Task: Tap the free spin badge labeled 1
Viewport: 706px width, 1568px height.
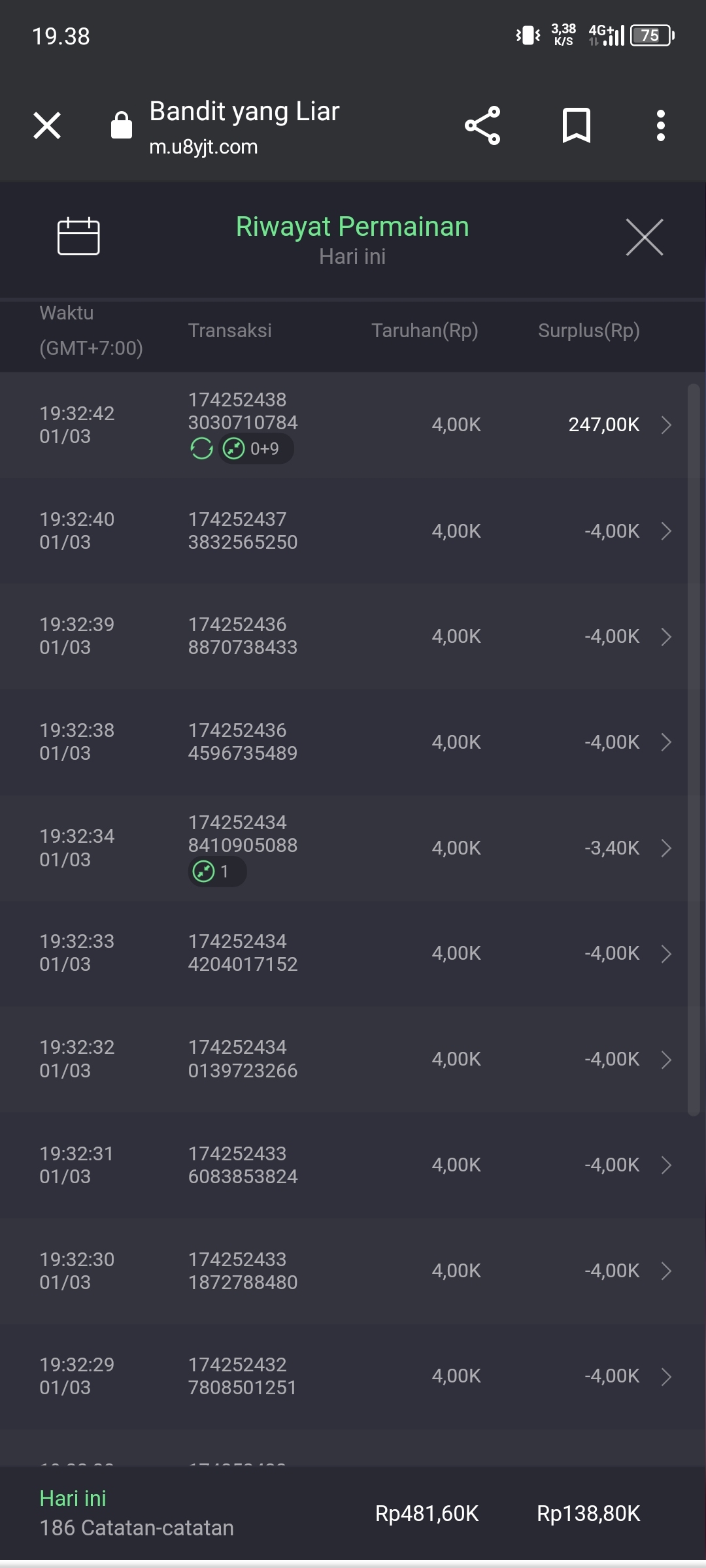Action: tap(217, 872)
